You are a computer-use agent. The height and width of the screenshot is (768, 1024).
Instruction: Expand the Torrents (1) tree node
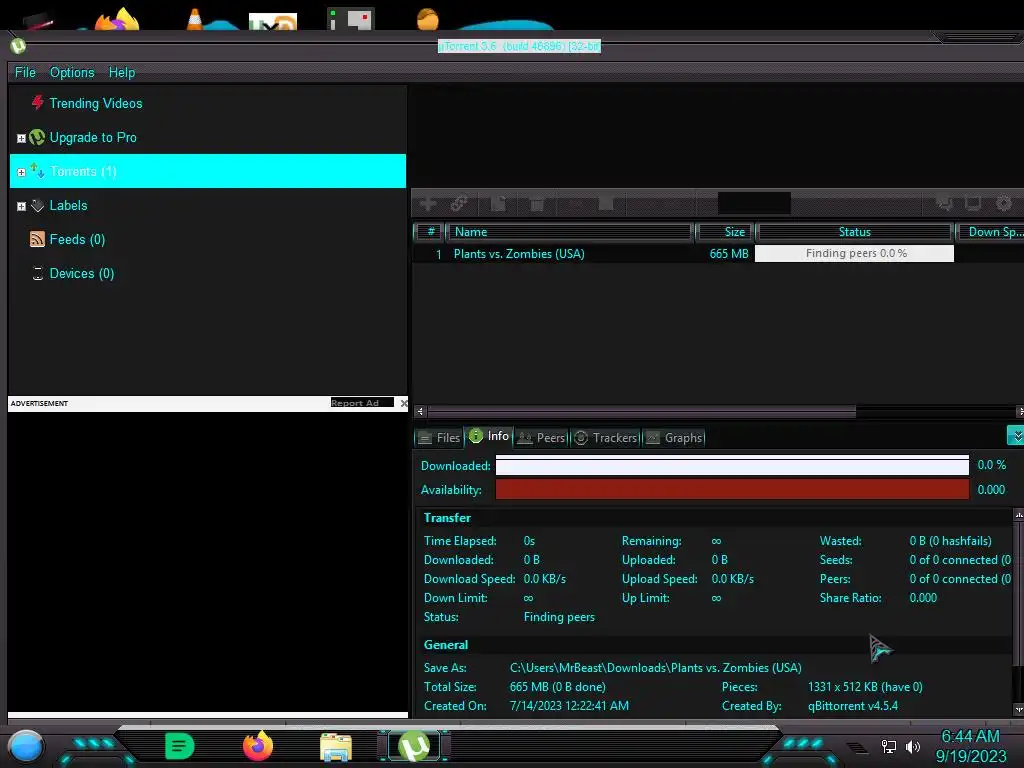tap(21, 172)
